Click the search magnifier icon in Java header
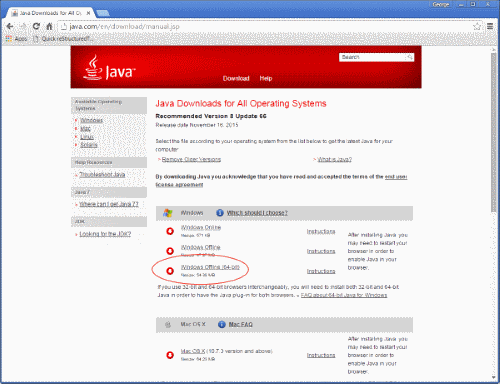The width and height of the screenshot is (500, 384). 410,57
